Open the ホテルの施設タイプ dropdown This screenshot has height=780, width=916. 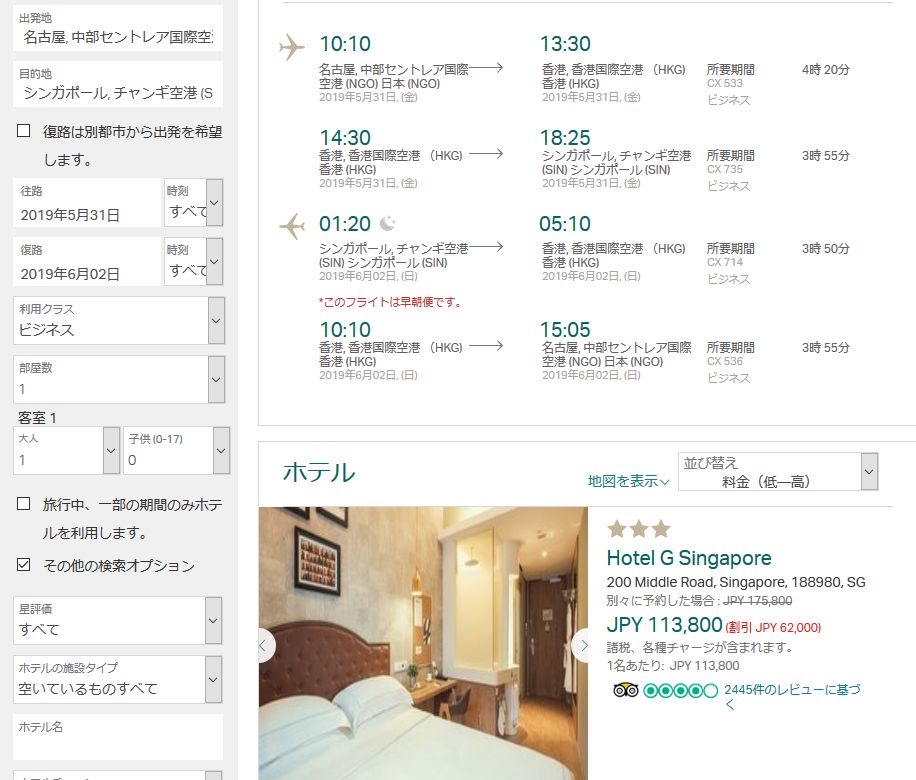click(117, 679)
